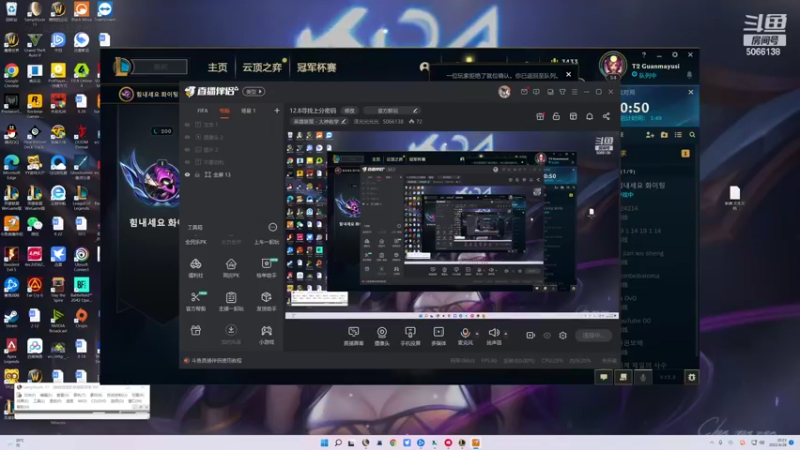The width and height of the screenshot is (800, 450).
Task: Switch to the FIFA scene tab
Action: tap(203, 111)
